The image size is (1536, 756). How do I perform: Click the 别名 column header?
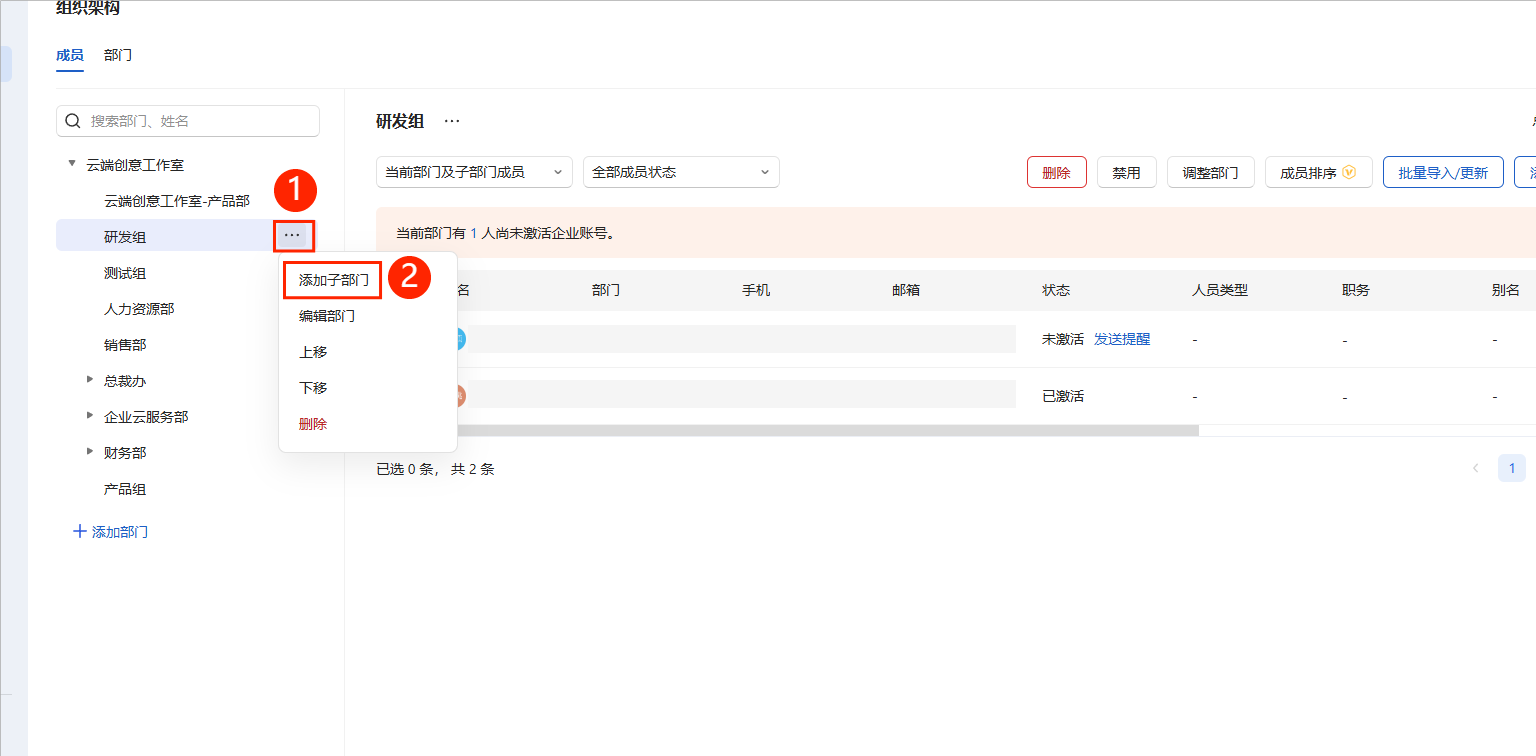pos(1506,290)
